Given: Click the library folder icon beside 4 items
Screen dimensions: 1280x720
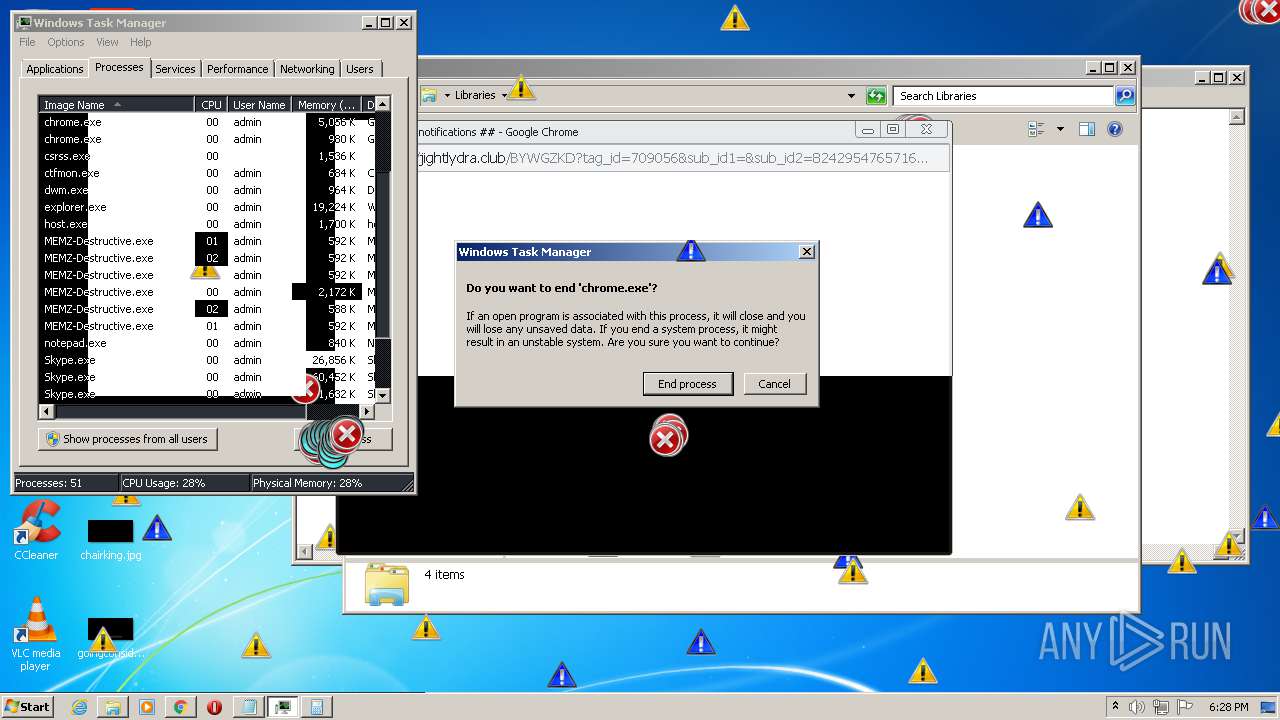Looking at the screenshot, I should [x=387, y=584].
